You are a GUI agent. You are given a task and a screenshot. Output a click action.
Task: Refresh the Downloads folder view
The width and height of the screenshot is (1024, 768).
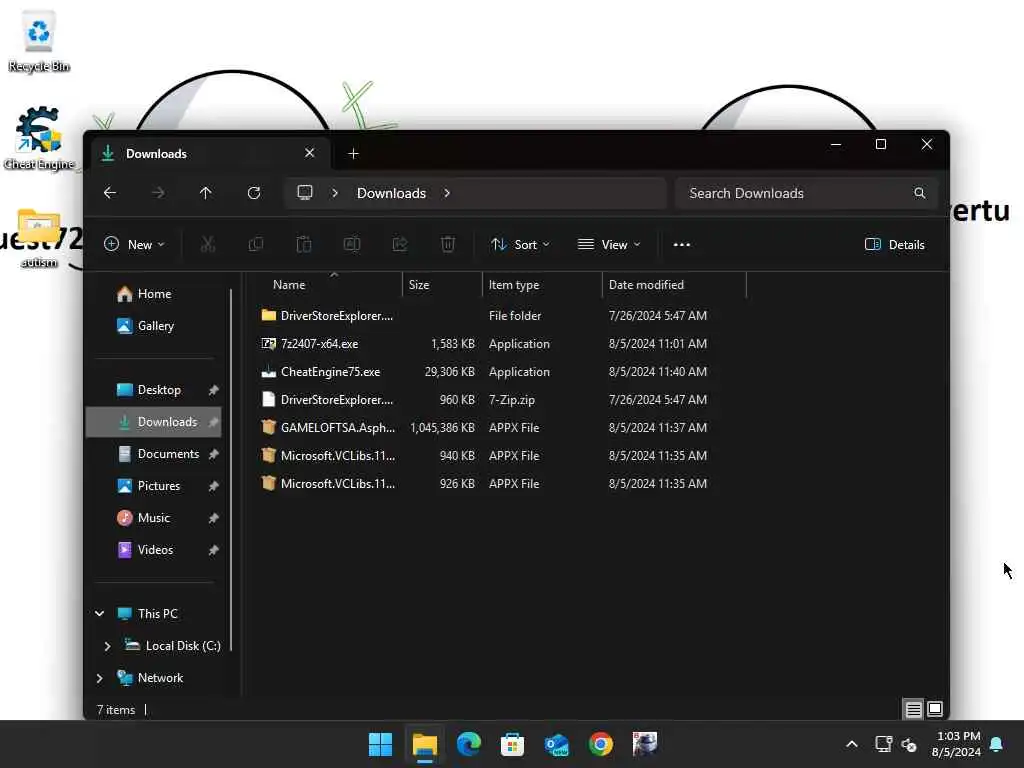[x=254, y=193]
